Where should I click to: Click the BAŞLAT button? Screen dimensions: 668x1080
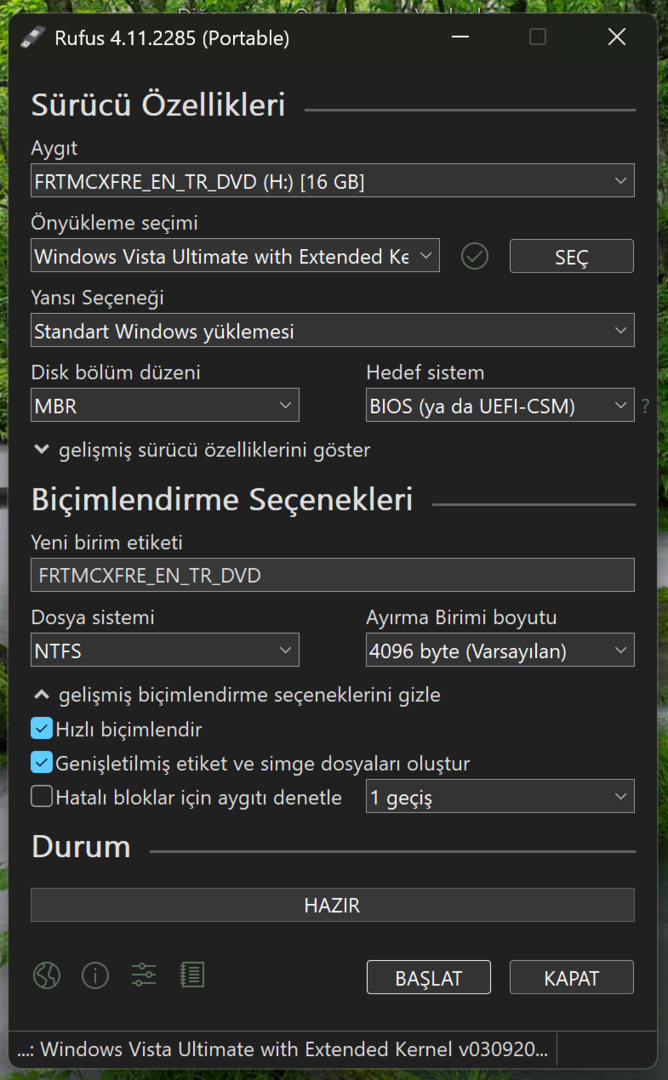click(428, 977)
